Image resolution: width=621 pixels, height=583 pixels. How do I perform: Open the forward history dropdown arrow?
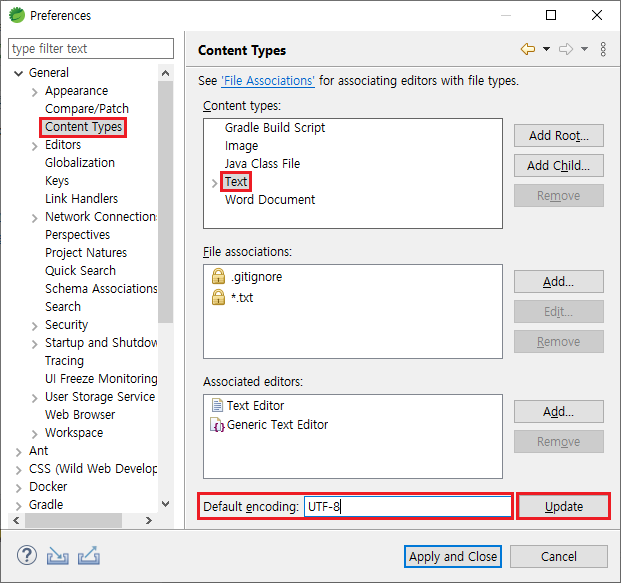(584, 49)
